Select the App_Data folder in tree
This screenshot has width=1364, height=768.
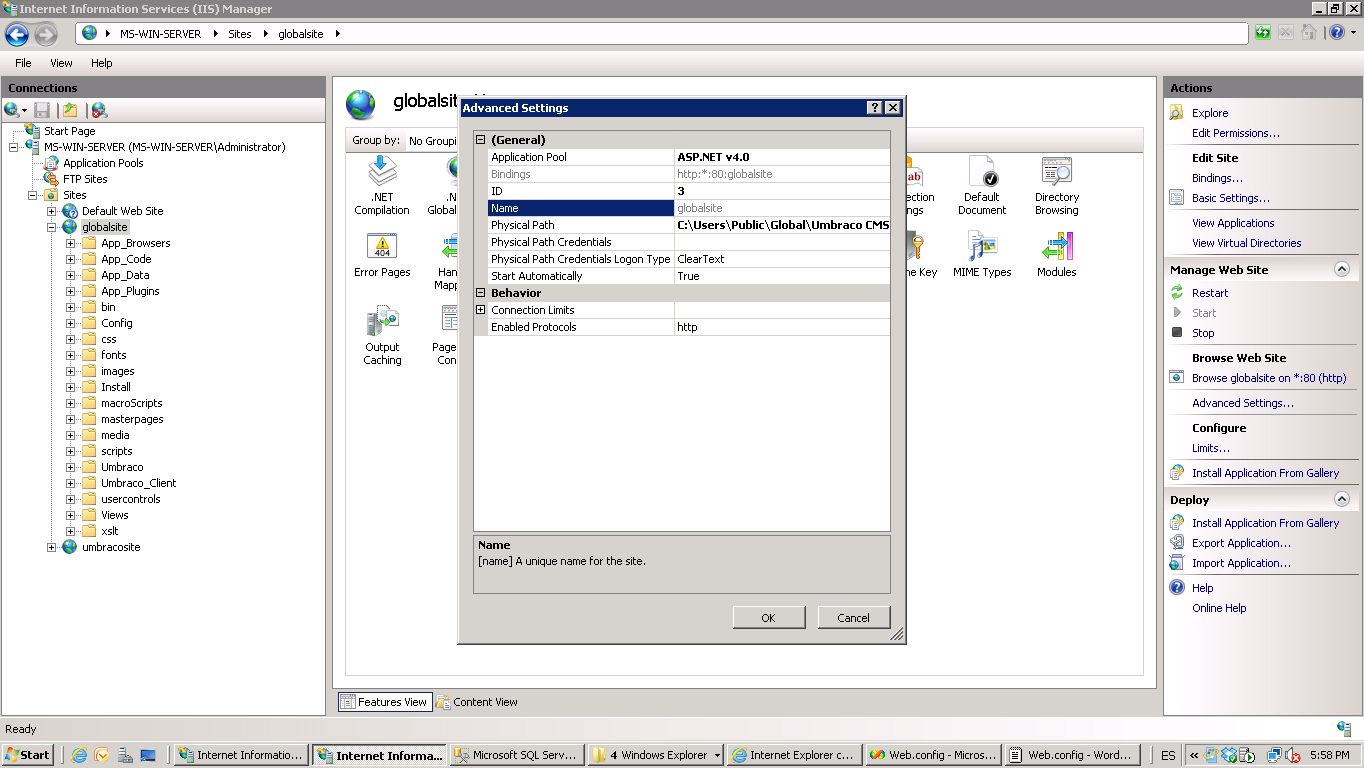(125, 275)
